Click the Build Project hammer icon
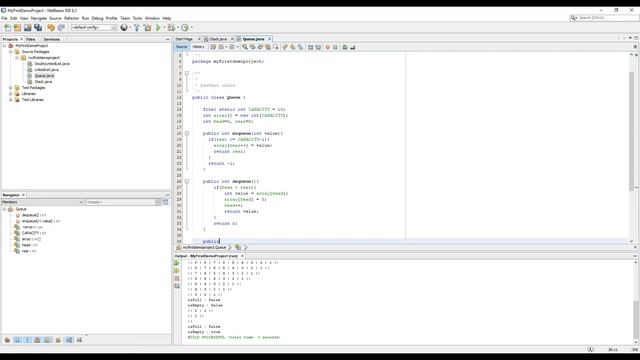The width and height of the screenshot is (640, 360). tap(137, 27)
